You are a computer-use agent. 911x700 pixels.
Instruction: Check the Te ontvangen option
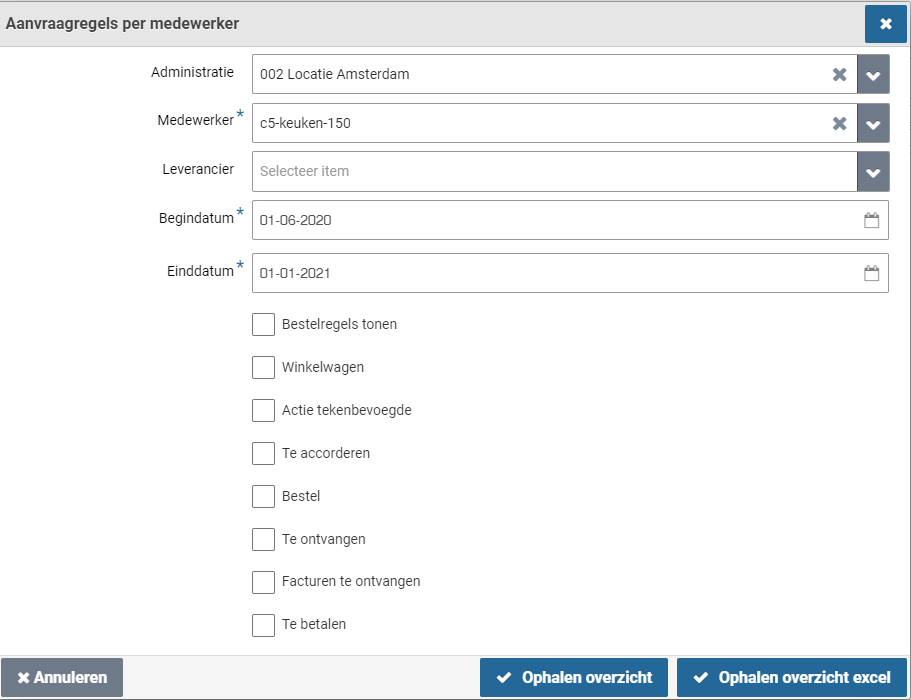[263, 539]
